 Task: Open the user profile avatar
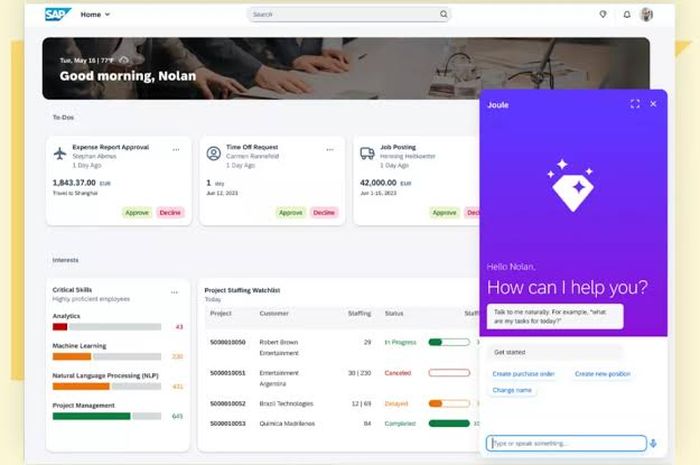click(x=646, y=14)
